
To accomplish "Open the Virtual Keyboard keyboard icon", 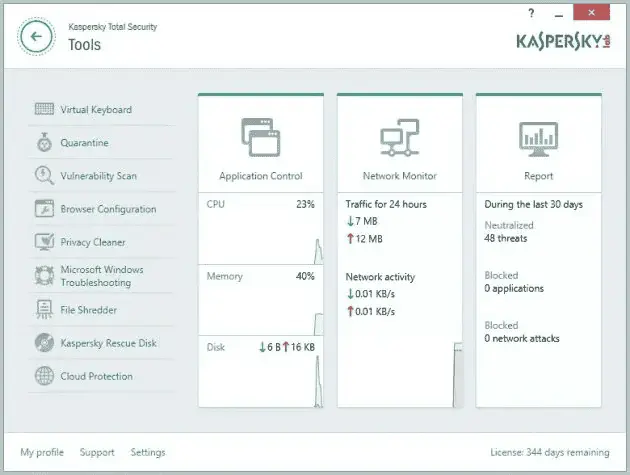I will coord(44,109).
